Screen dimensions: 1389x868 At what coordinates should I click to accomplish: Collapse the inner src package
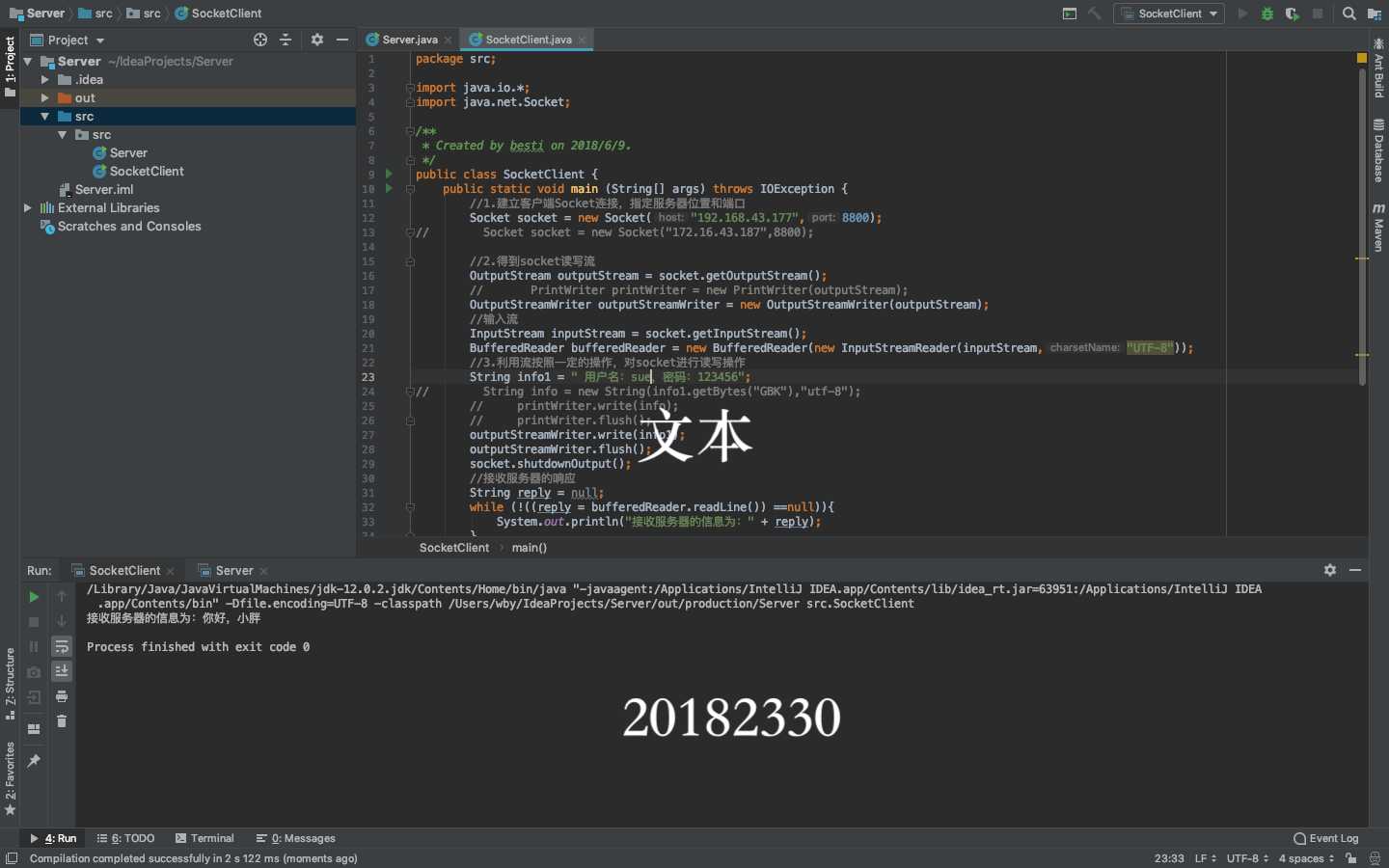pos(63,135)
